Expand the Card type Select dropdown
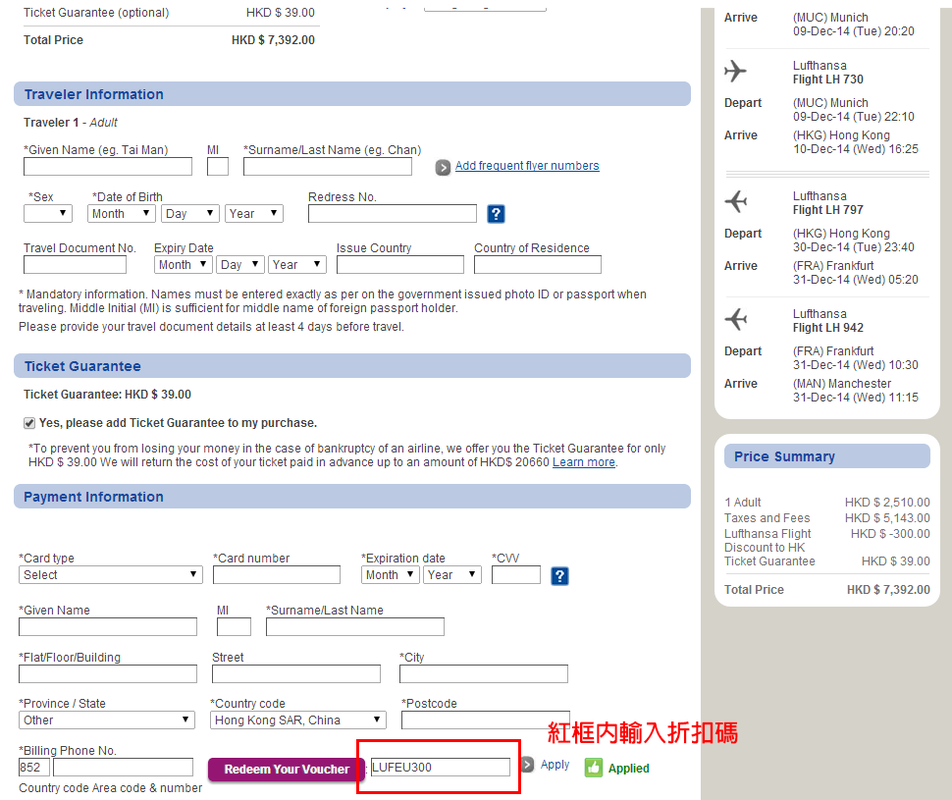This screenshot has height=800, width=952. click(x=110, y=575)
